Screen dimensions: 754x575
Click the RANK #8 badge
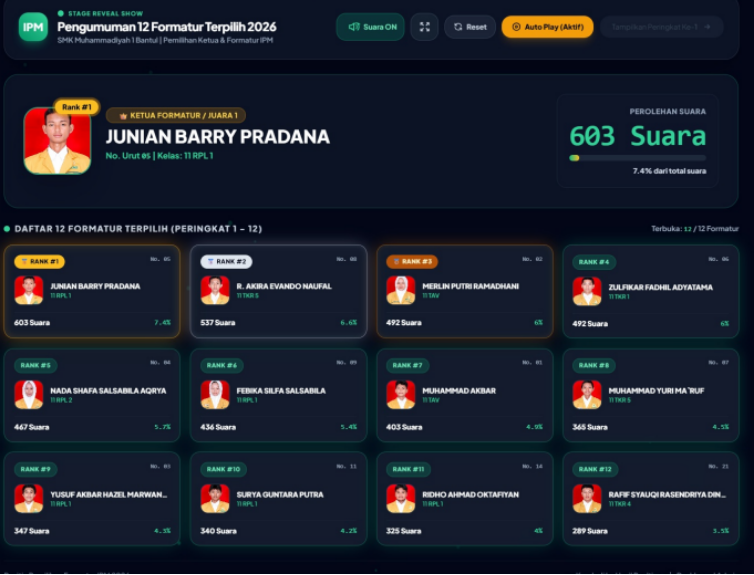pyautogui.click(x=594, y=365)
